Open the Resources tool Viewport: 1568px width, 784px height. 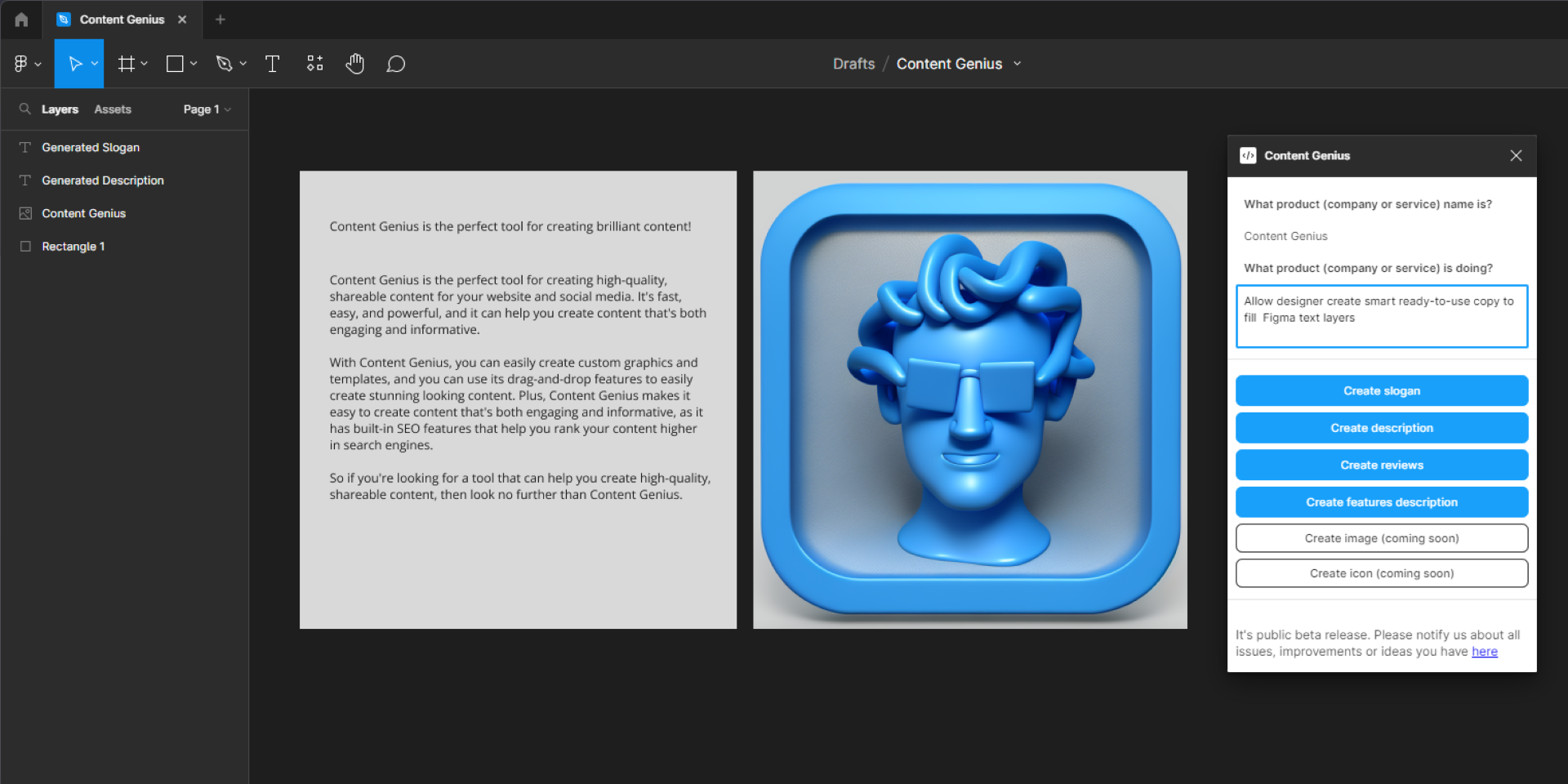(315, 64)
